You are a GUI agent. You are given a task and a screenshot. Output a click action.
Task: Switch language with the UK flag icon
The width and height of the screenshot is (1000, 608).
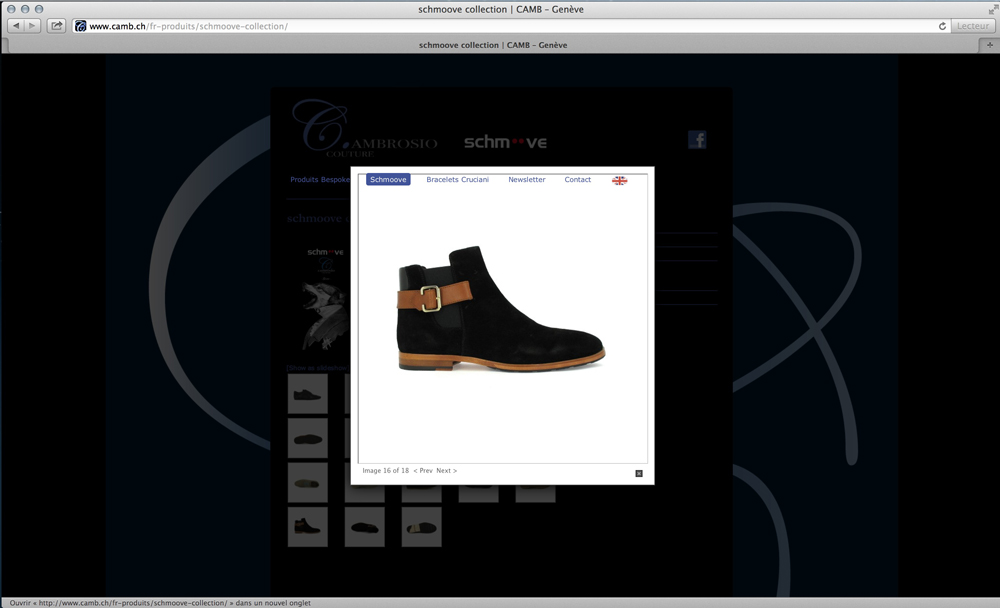pyautogui.click(x=619, y=181)
